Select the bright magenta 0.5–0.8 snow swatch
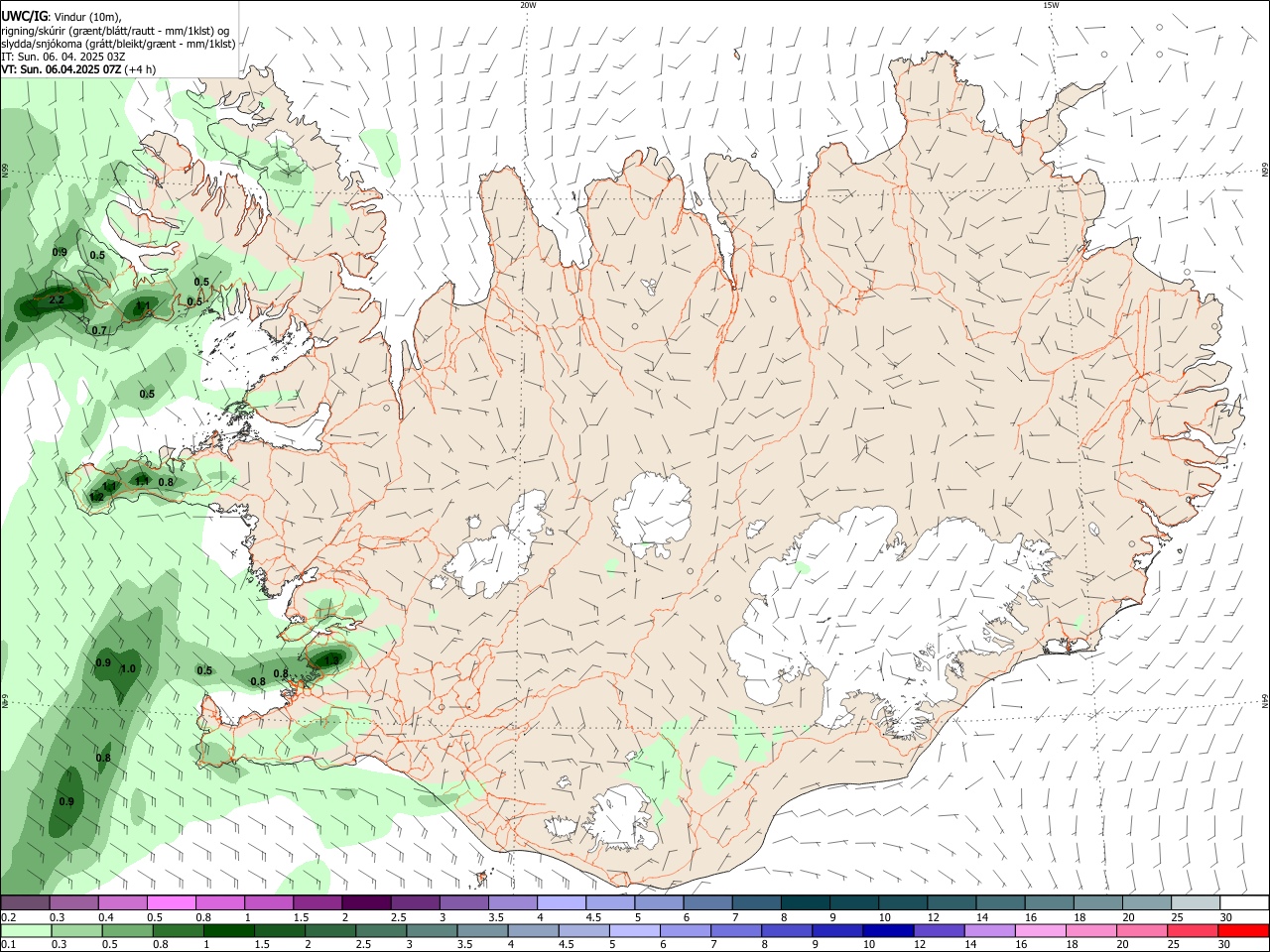 click(x=171, y=902)
